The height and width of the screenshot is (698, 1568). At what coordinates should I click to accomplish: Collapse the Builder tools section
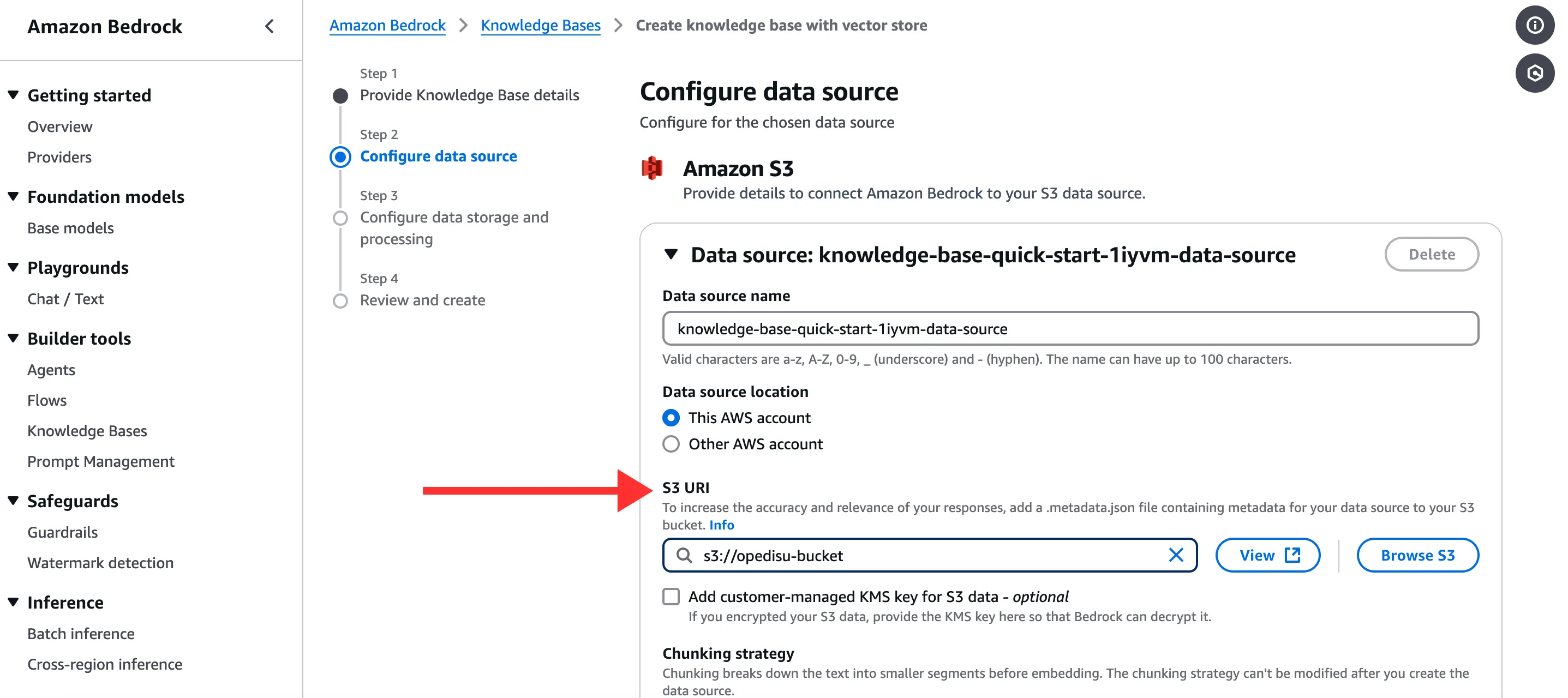point(13,338)
